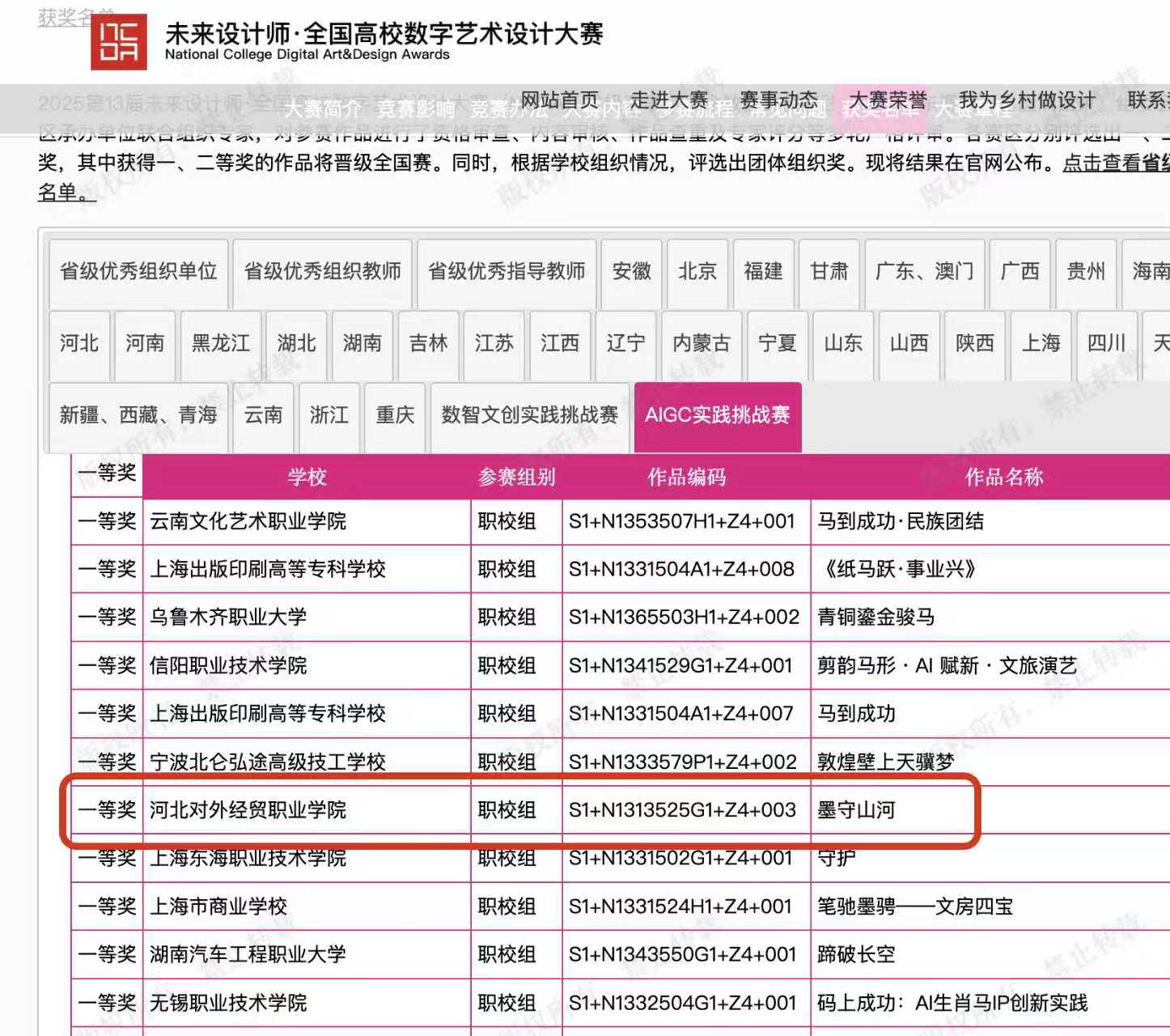Navigate to 网站首页 in the menu
Screen dimensions: 1170x1036
(557, 99)
